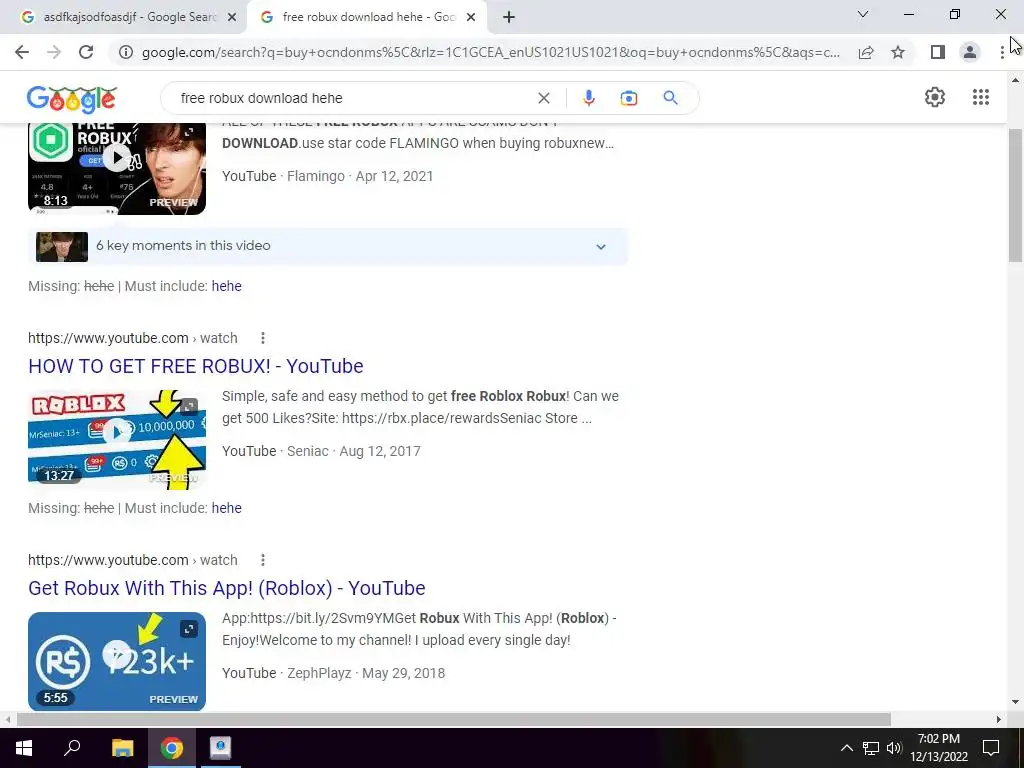Show hidden system tray icons
The width and height of the screenshot is (1024, 768).
(846, 748)
